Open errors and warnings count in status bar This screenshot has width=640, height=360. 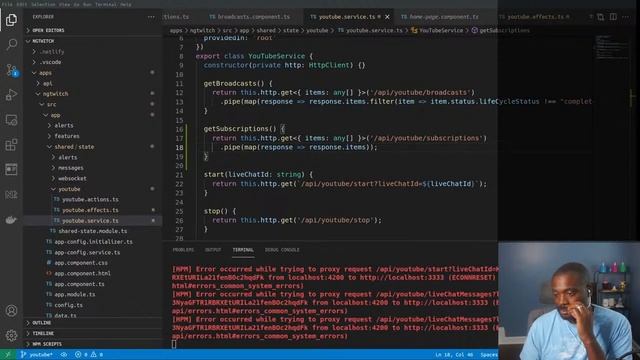pos(89,355)
